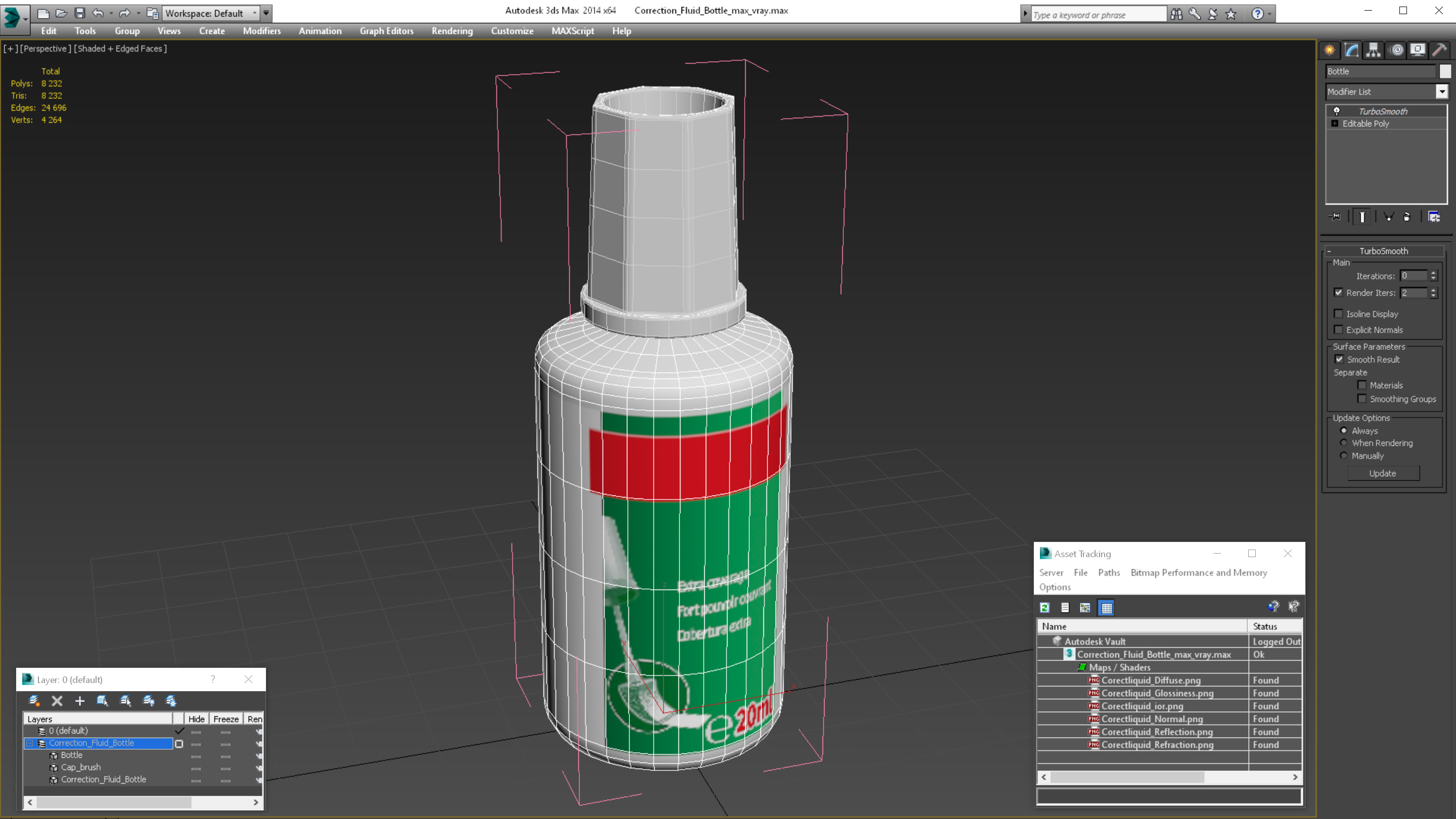Open the Rendering menu
The image size is (1456, 819).
pos(452,31)
